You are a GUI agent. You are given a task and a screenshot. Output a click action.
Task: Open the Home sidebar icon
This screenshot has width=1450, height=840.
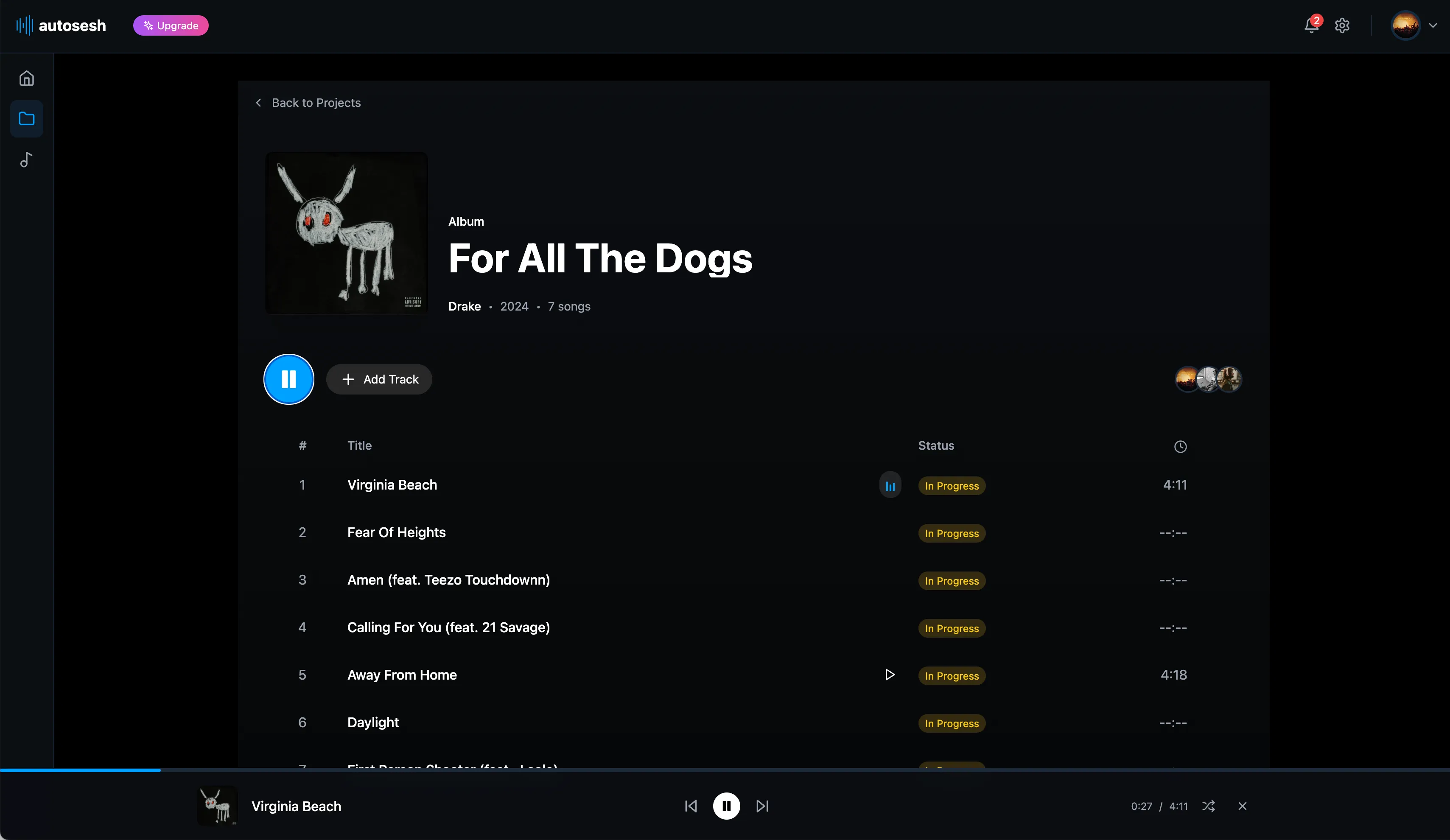26,78
